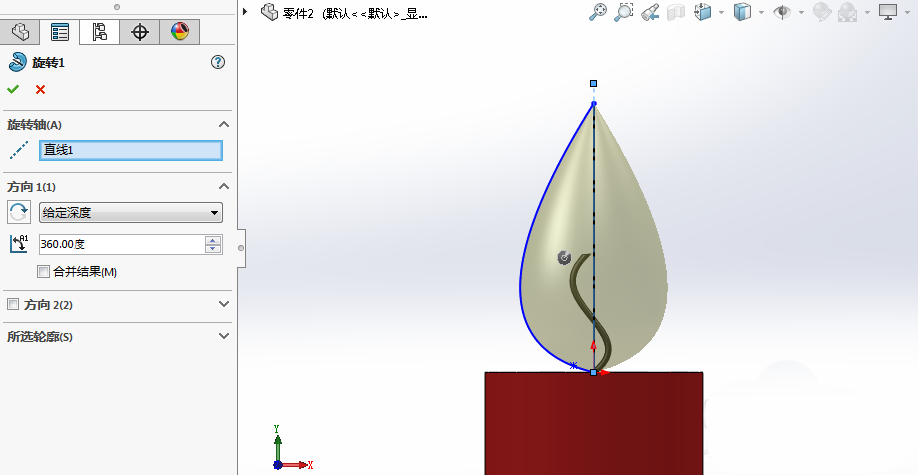Decrease the angle with the down spinner
Image resolution: width=918 pixels, height=475 pixels.
tap(213, 249)
